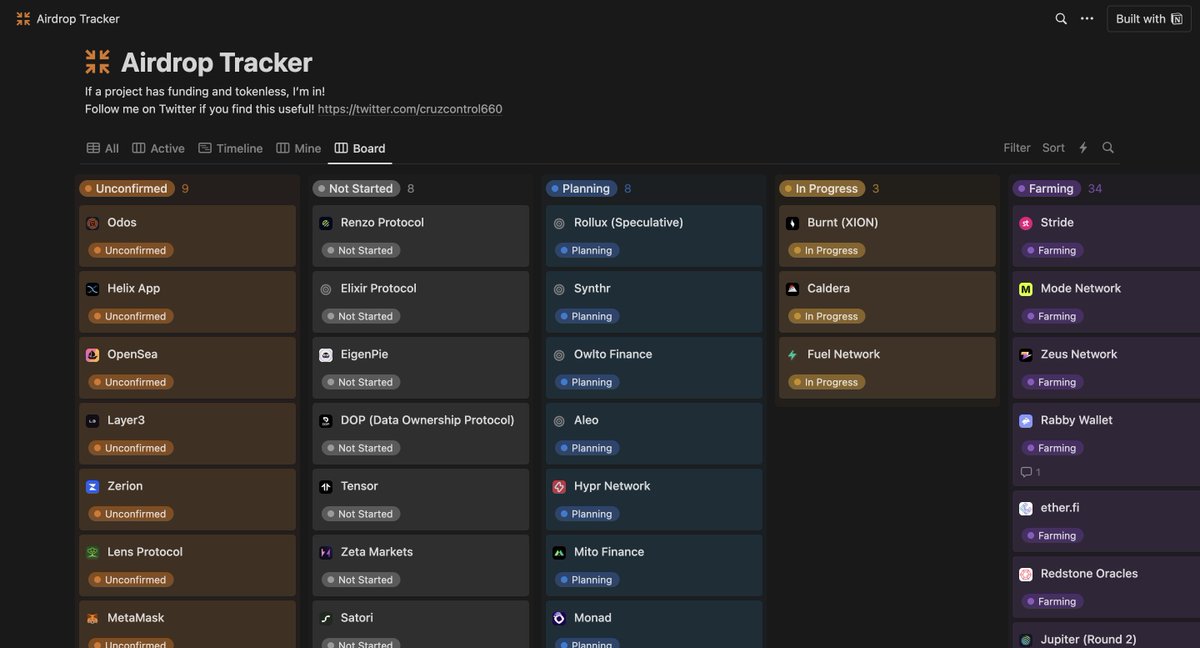Switch to the Timeline view tab
Viewport: 1200px width, 648px height.
tap(231, 148)
